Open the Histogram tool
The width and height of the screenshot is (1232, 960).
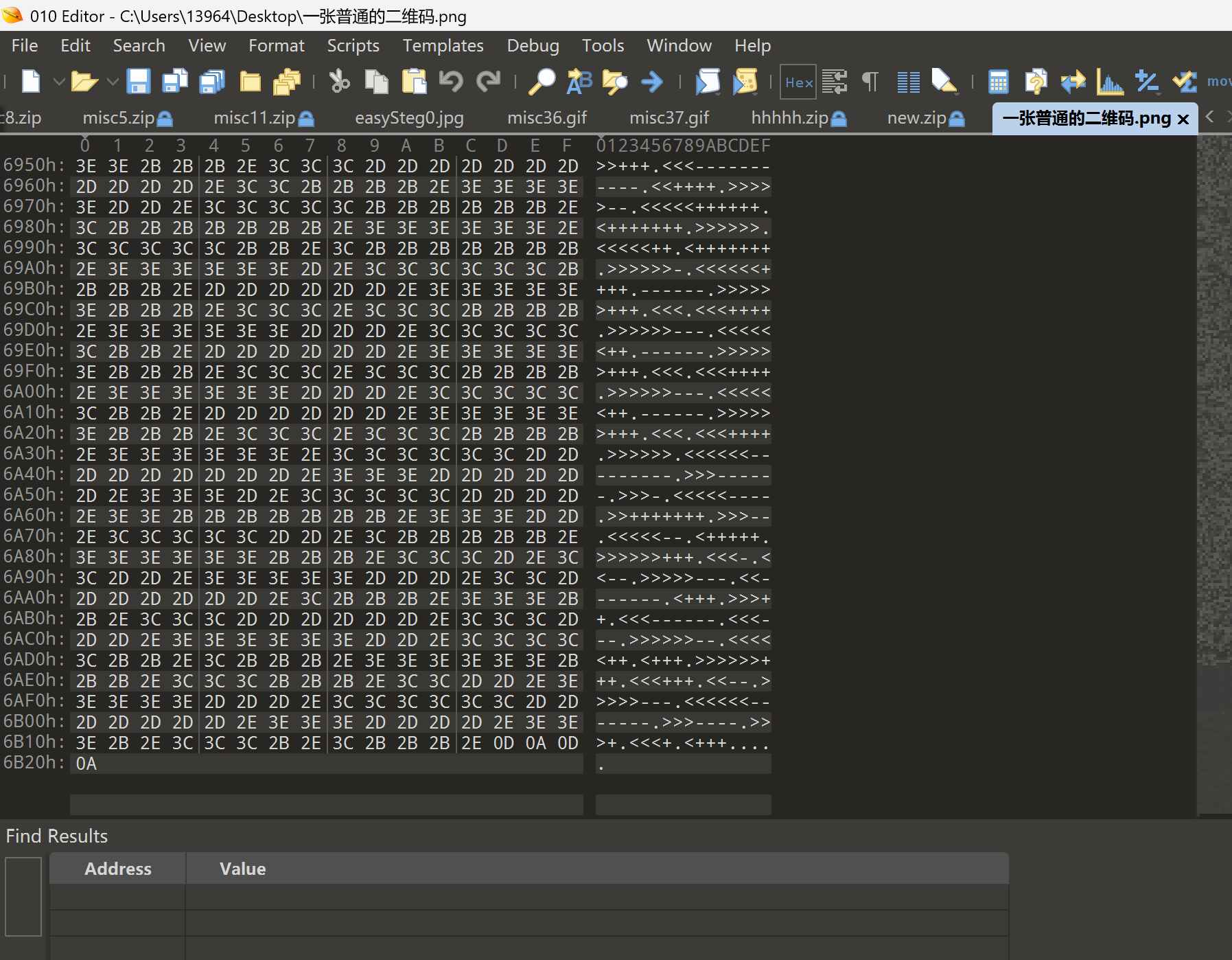pos(1110,82)
